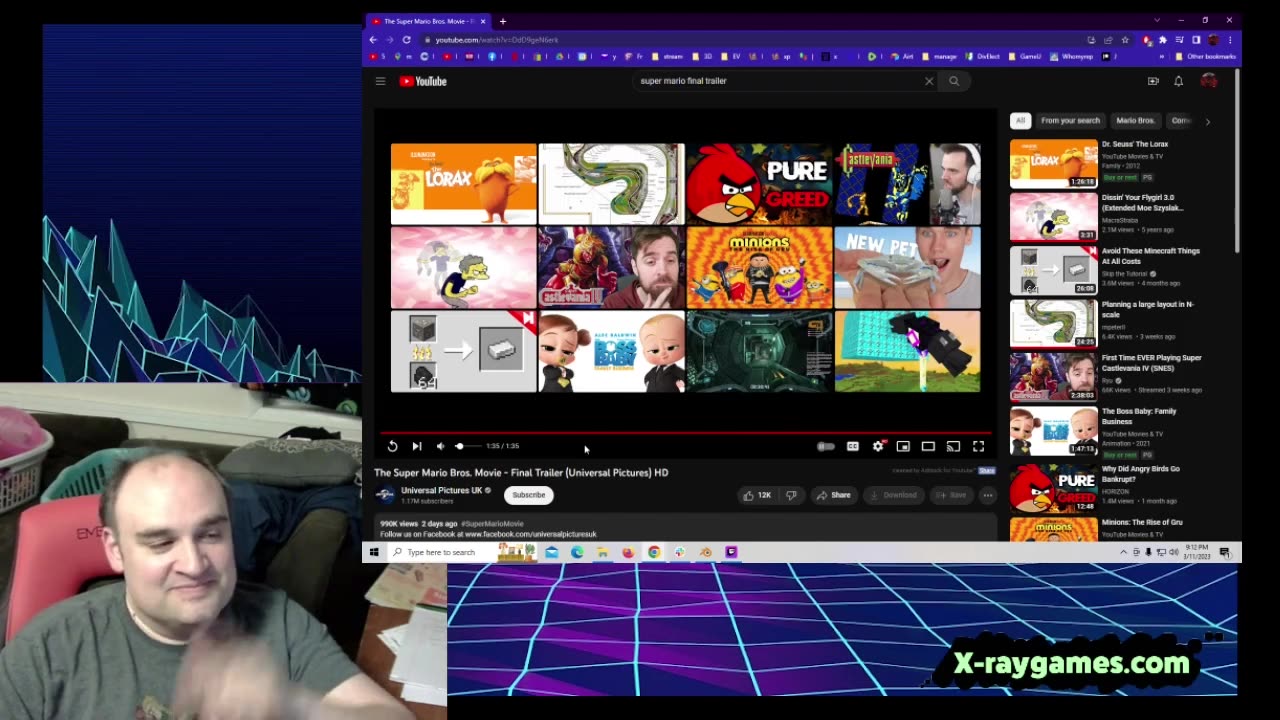This screenshot has height=720, width=1280.
Task: Save the video to a playlist
Action: coord(950,495)
